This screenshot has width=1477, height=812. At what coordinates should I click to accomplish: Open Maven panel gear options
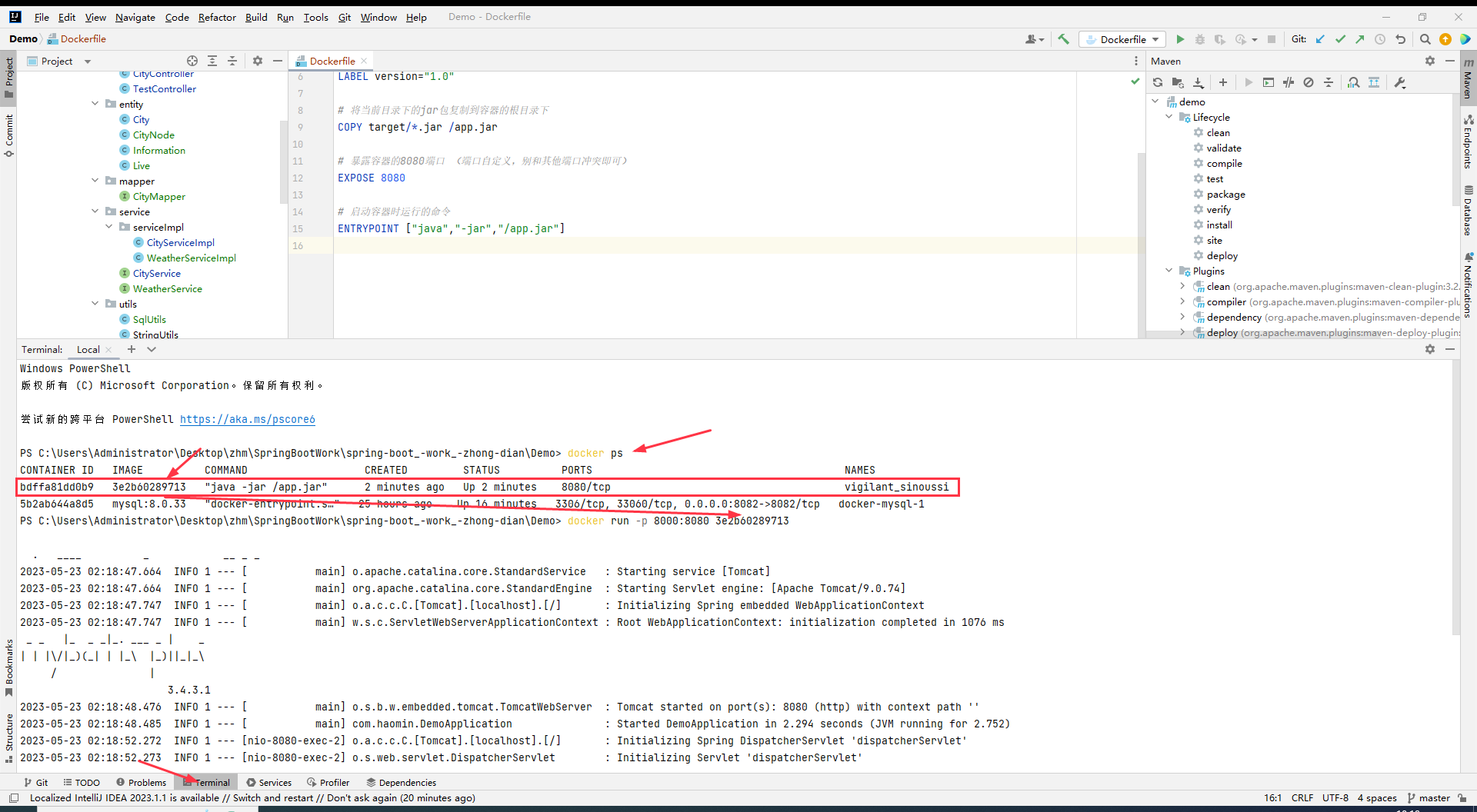click(1430, 61)
